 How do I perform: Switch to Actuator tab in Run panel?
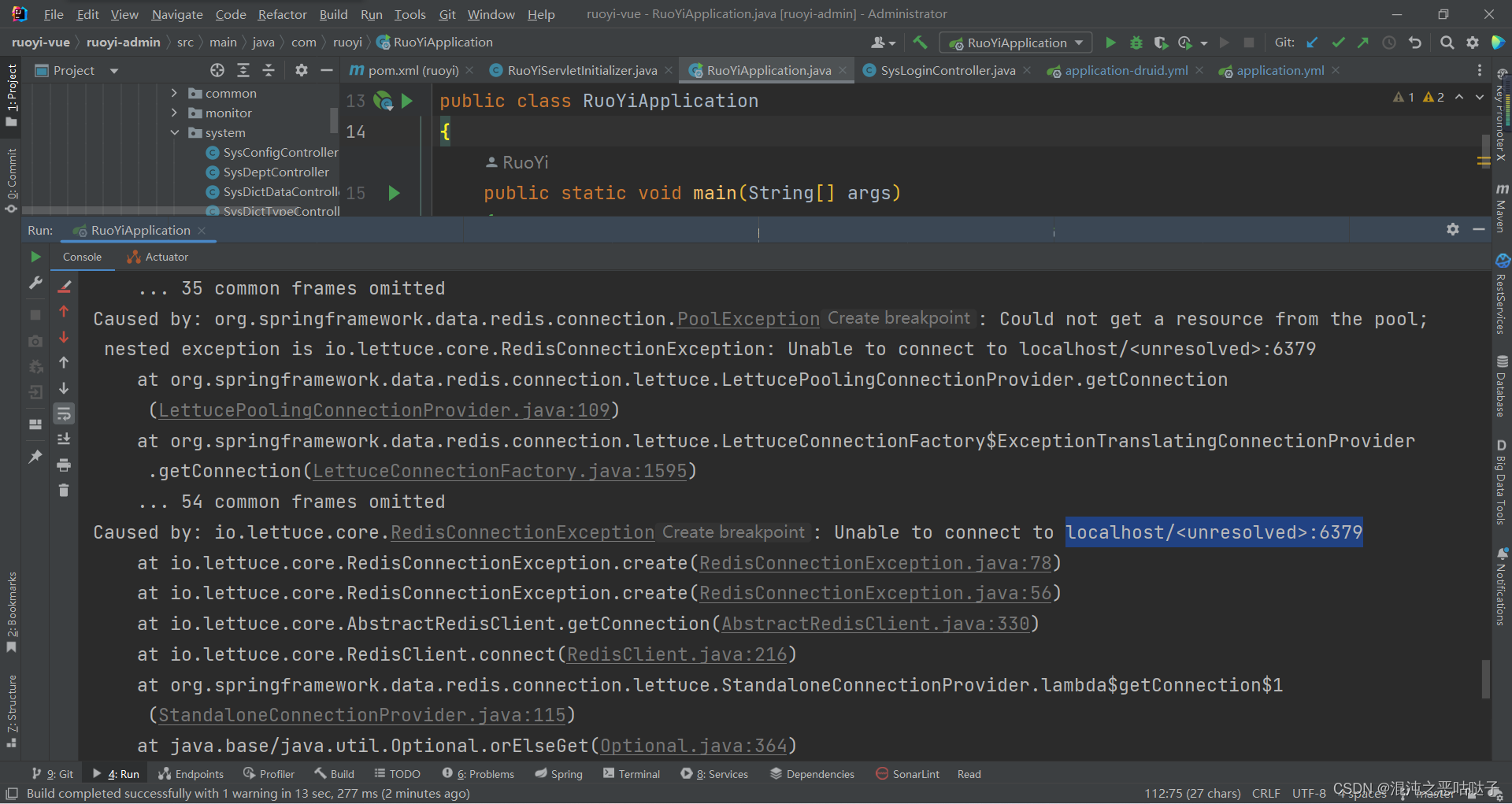coord(157,257)
